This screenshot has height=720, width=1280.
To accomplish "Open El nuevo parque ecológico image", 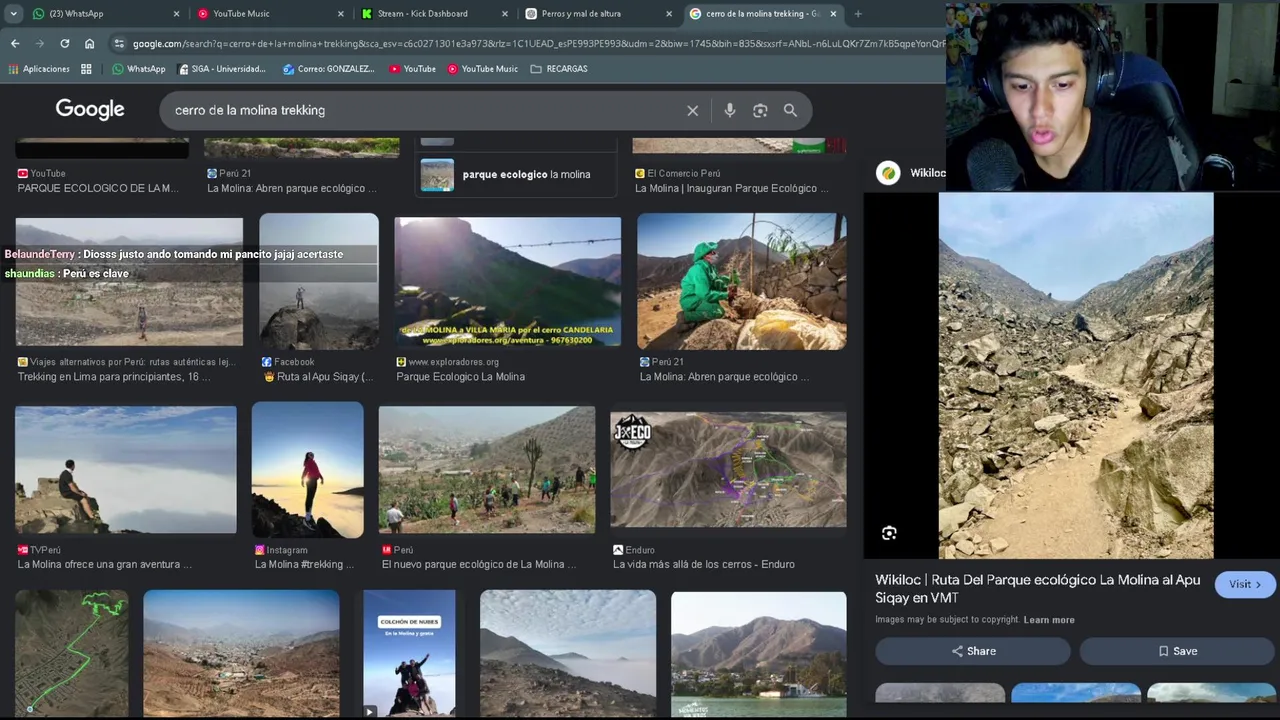I will tap(487, 470).
